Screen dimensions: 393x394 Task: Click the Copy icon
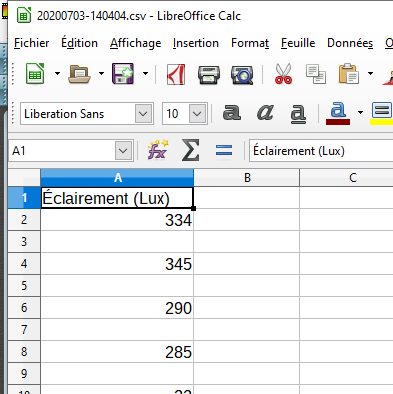pyautogui.click(x=316, y=74)
